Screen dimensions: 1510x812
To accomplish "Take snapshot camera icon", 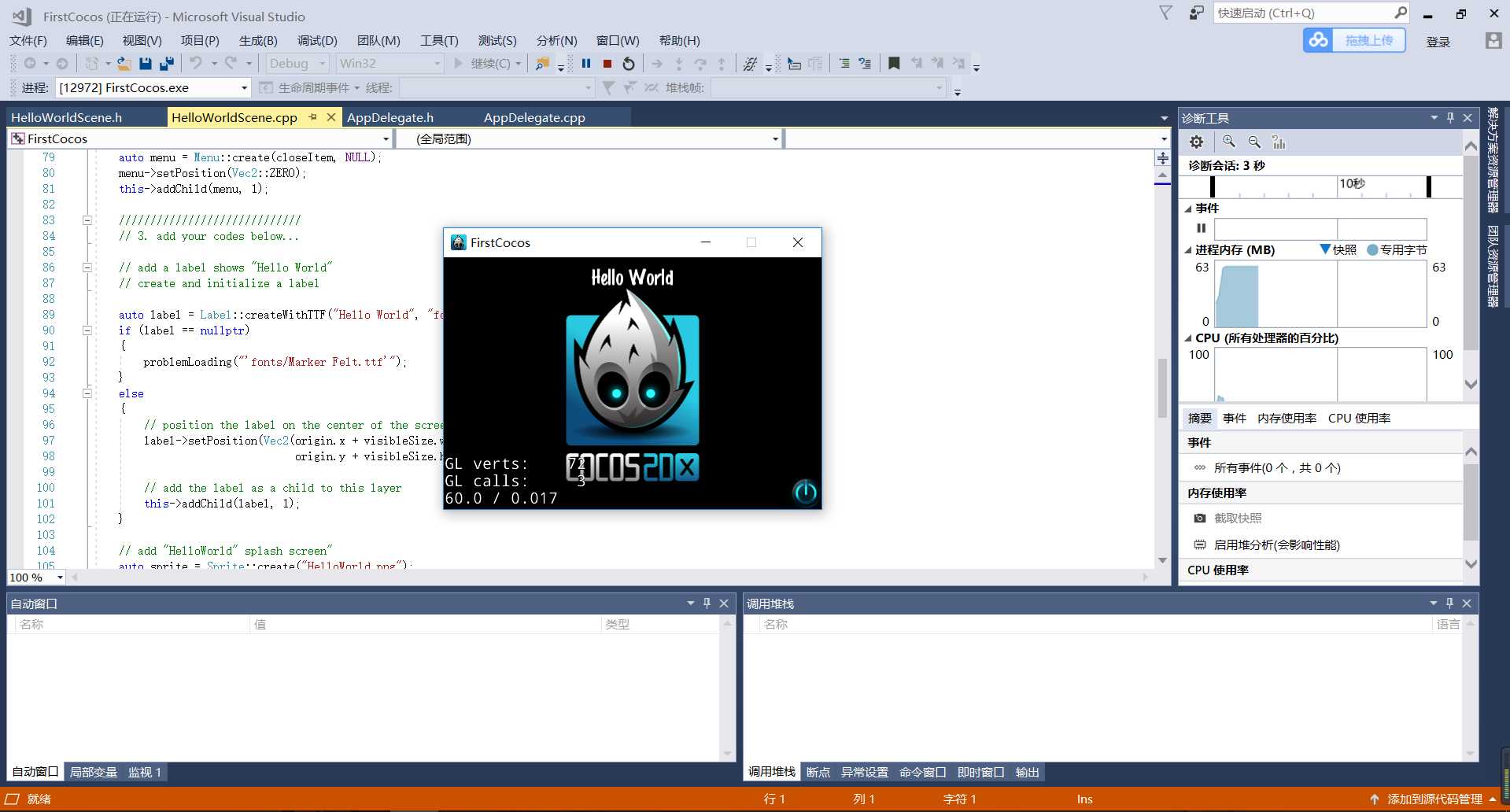I will click(x=1200, y=519).
